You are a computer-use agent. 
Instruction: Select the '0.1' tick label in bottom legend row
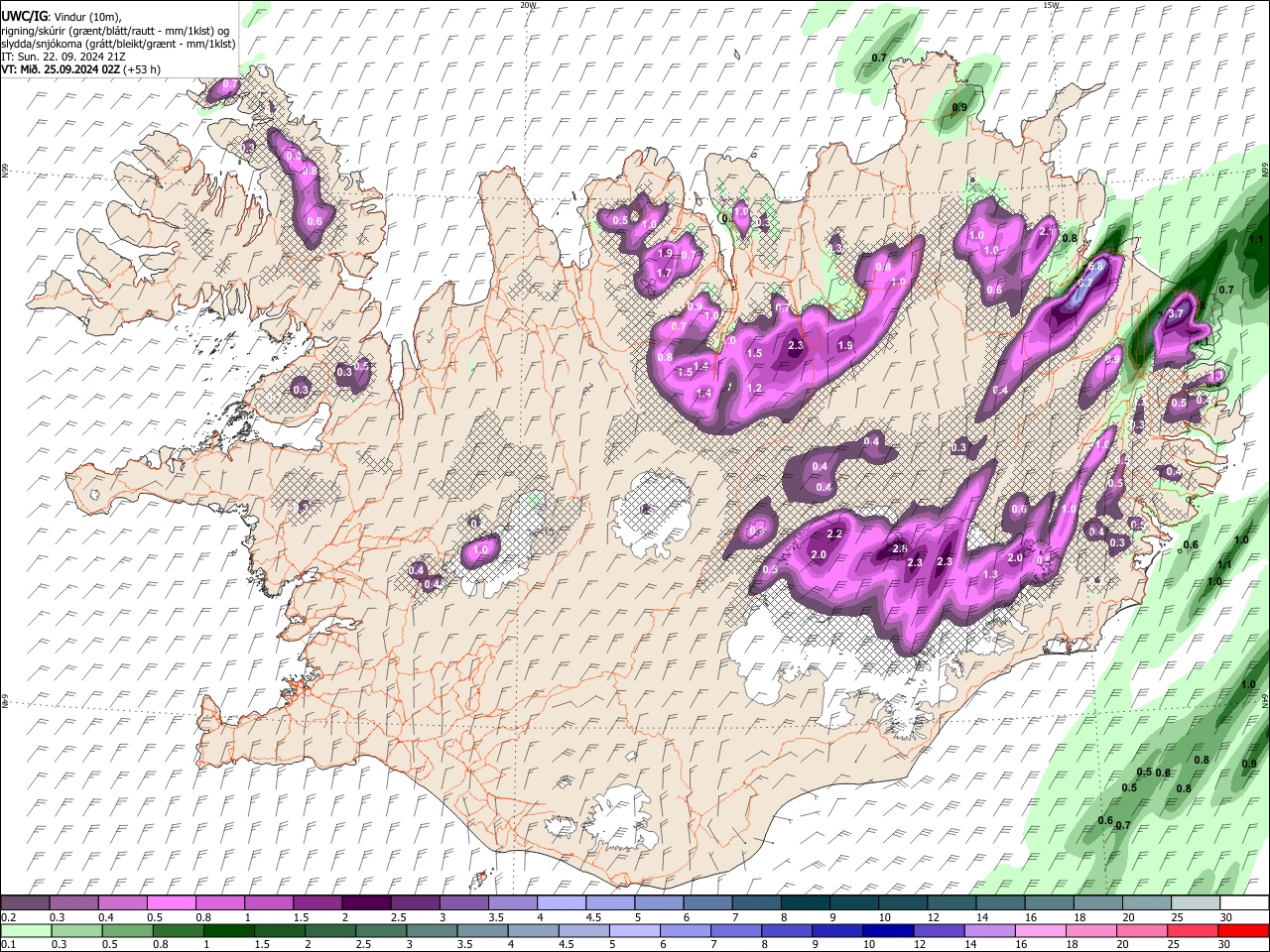pyautogui.click(x=8, y=944)
